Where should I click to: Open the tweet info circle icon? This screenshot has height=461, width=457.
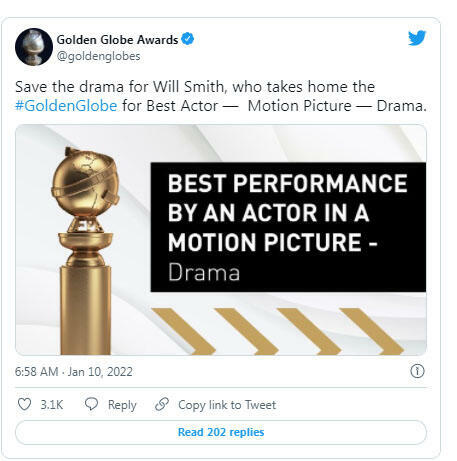[417, 371]
